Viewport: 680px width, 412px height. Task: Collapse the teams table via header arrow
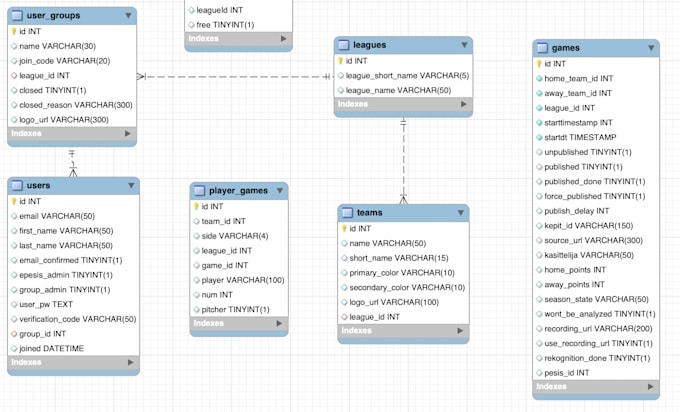pos(461,213)
